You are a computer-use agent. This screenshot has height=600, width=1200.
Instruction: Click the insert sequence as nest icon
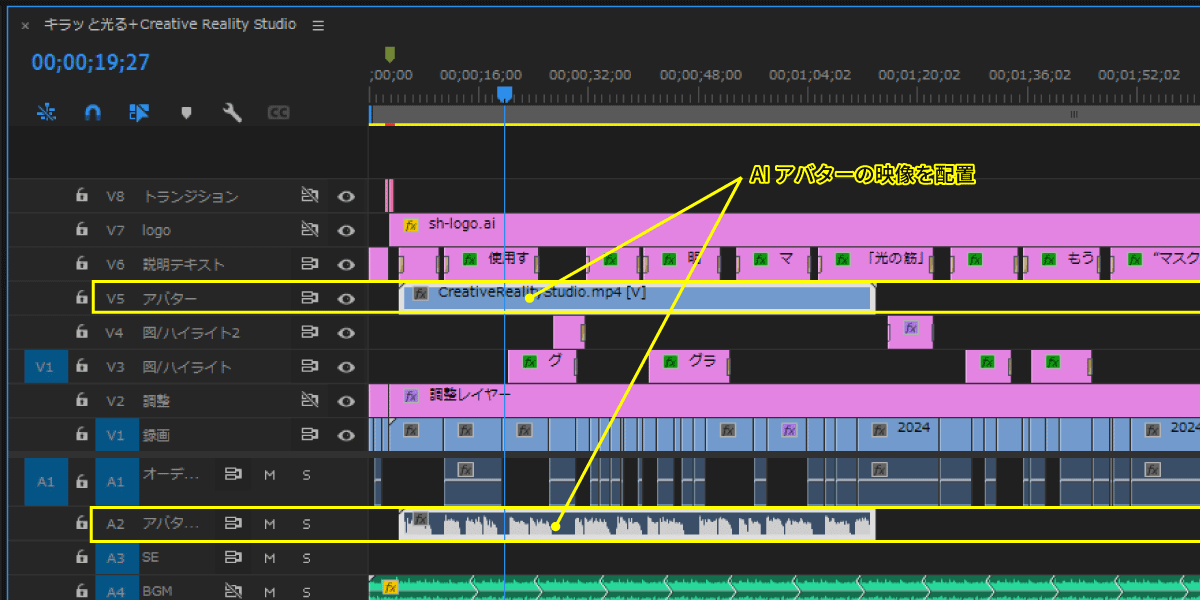click(x=46, y=113)
